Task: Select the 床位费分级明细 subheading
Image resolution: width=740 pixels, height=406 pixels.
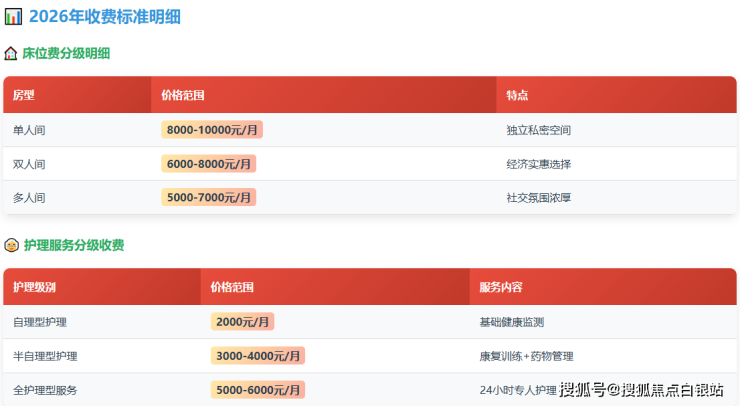Action: (x=66, y=53)
